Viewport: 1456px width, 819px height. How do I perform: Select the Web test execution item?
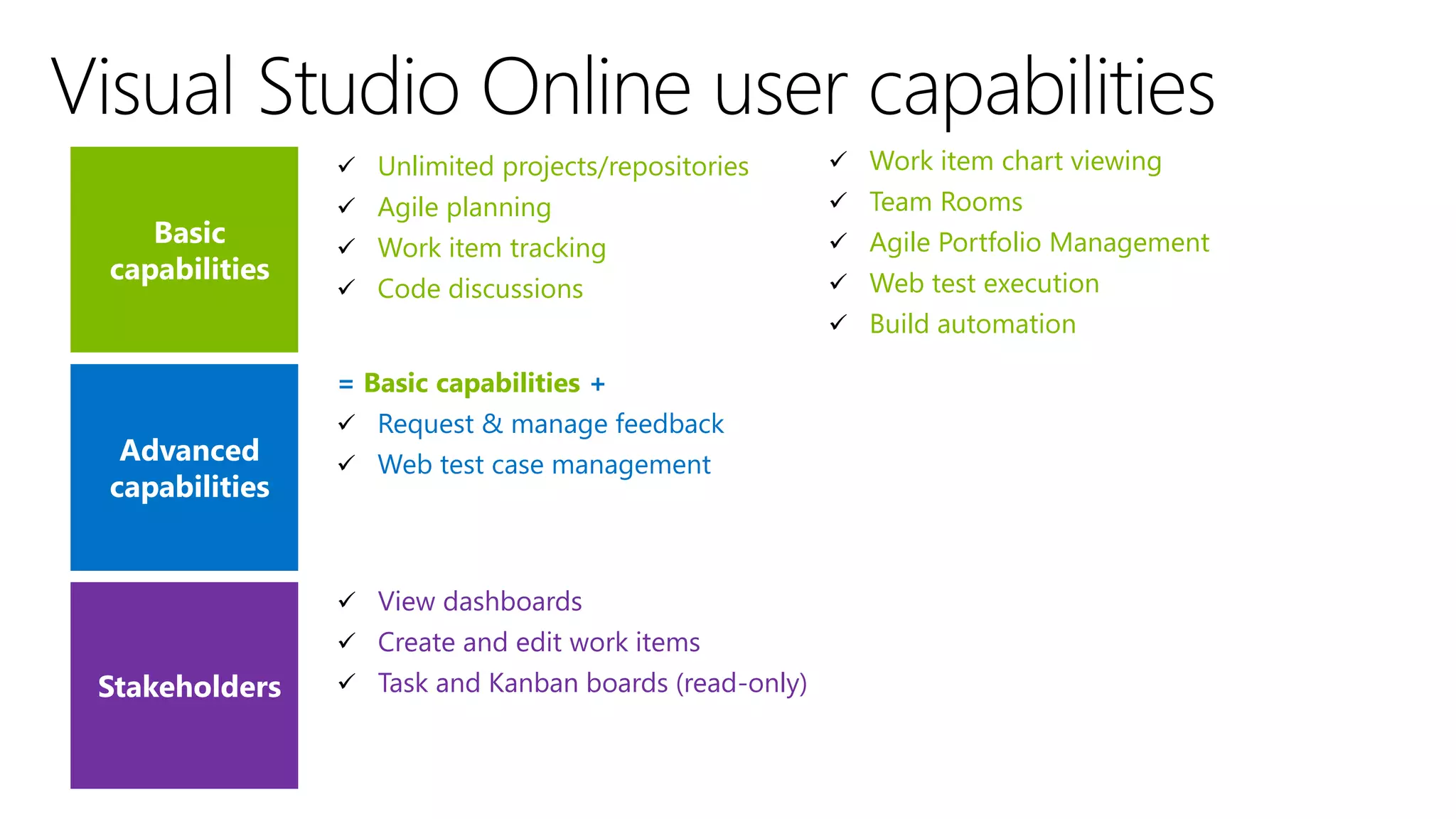tap(984, 283)
